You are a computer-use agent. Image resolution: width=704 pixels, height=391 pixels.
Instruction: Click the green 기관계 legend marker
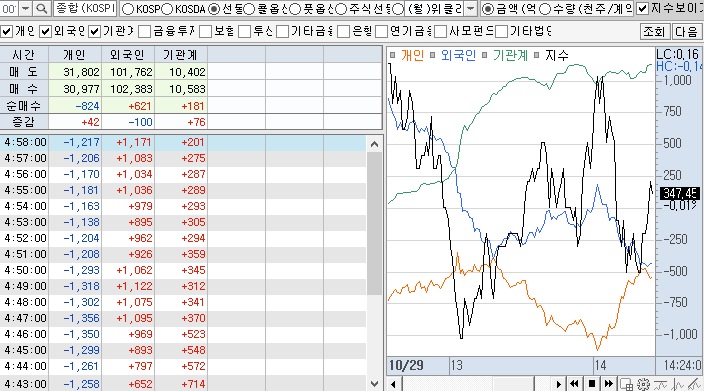click(484, 55)
